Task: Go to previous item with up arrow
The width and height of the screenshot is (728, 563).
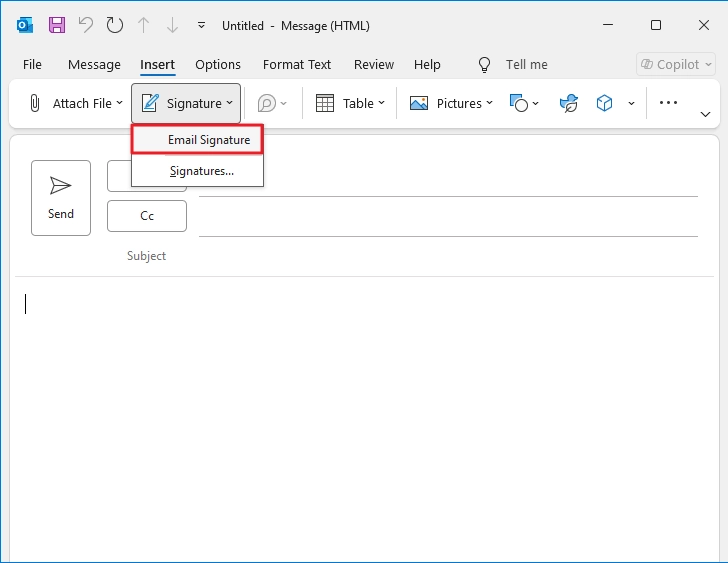Action: click(x=143, y=25)
